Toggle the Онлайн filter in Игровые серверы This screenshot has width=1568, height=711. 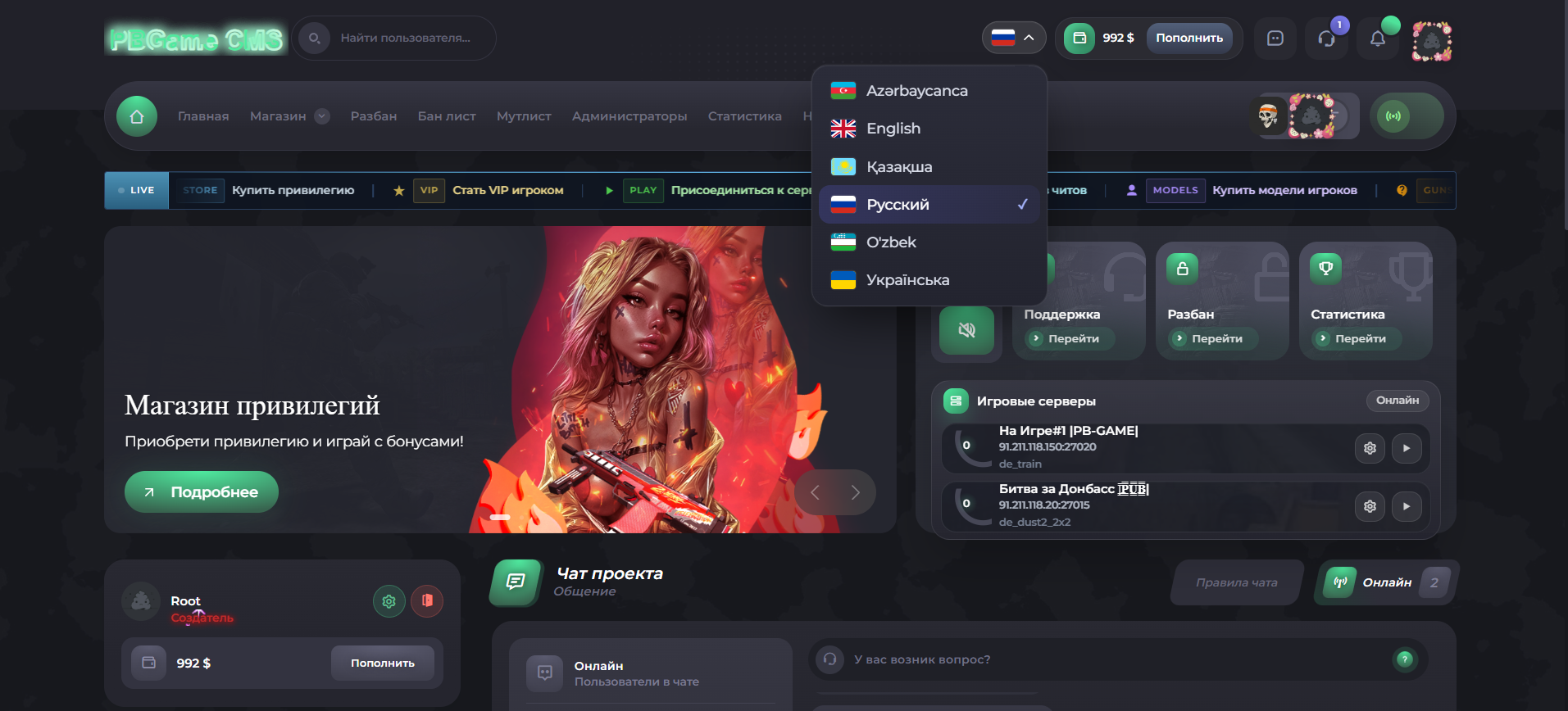[x=1398, y=401]
